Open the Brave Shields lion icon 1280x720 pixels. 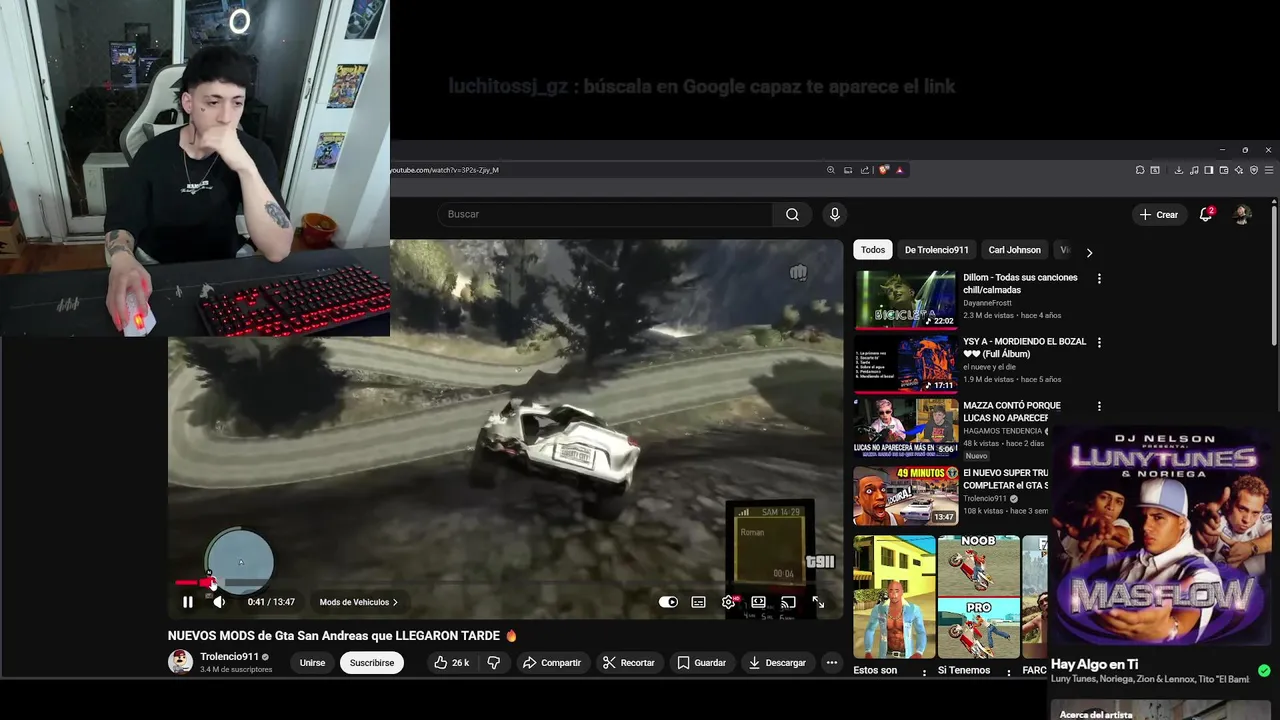pos(884,170)
